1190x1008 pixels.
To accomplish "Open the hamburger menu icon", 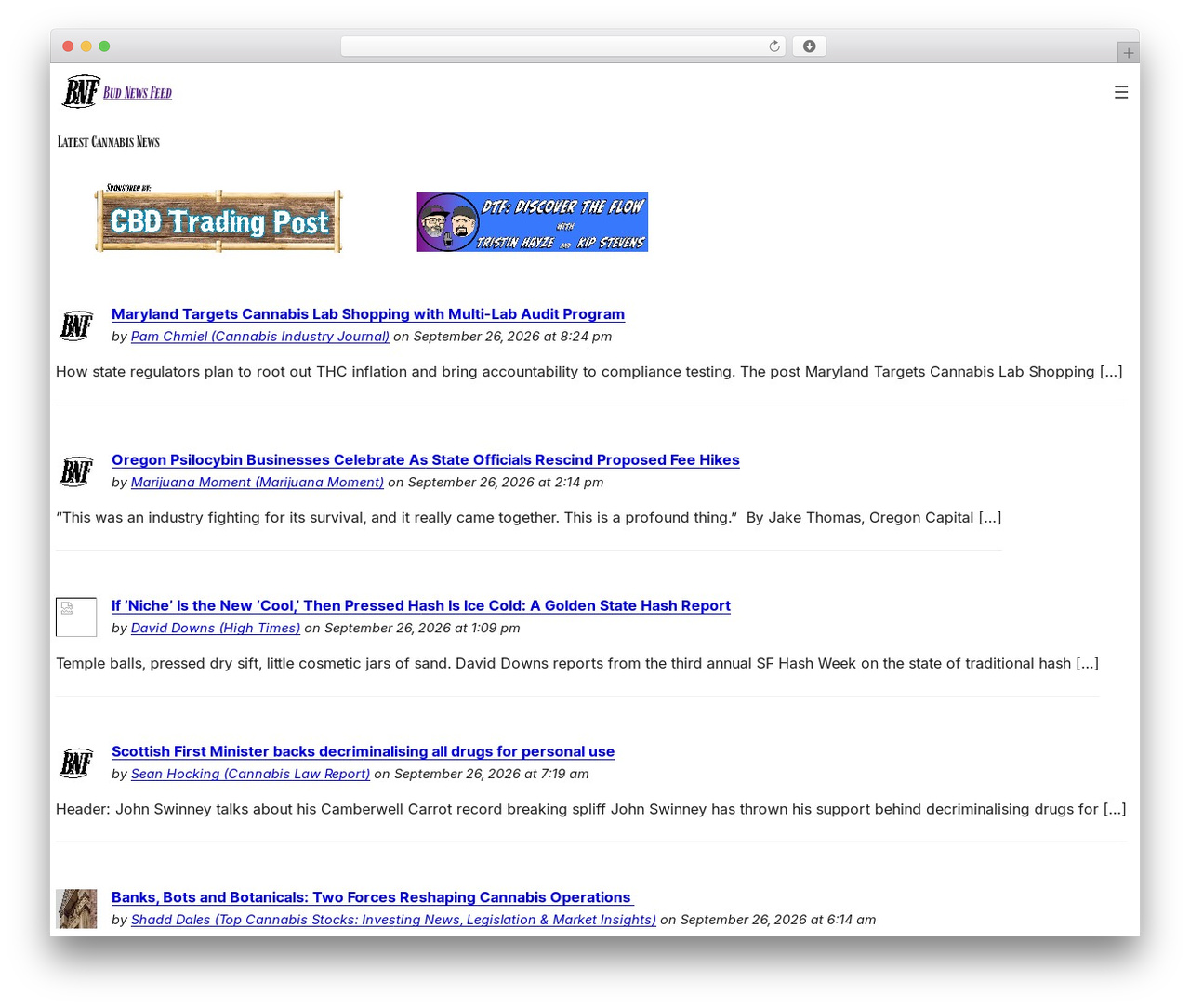I will point(1121,92).
